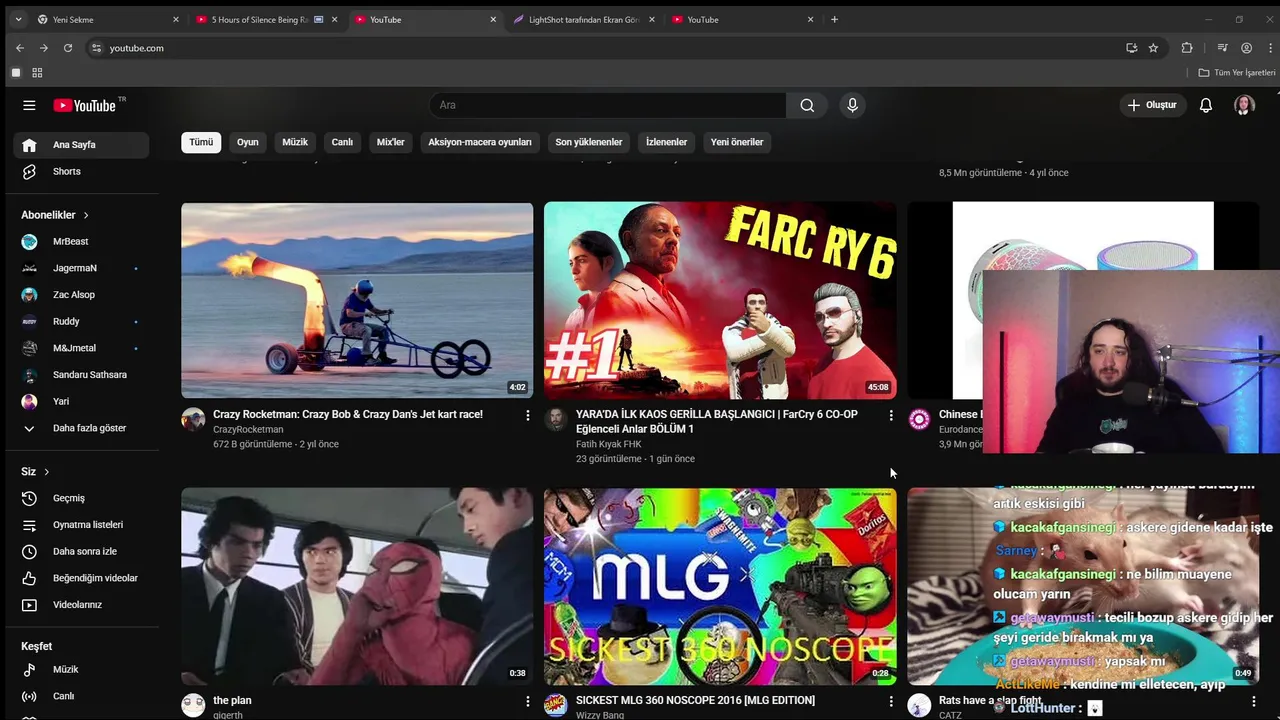Click Fatih Kıyak FHK channel avatar

(x=556, y=419)
